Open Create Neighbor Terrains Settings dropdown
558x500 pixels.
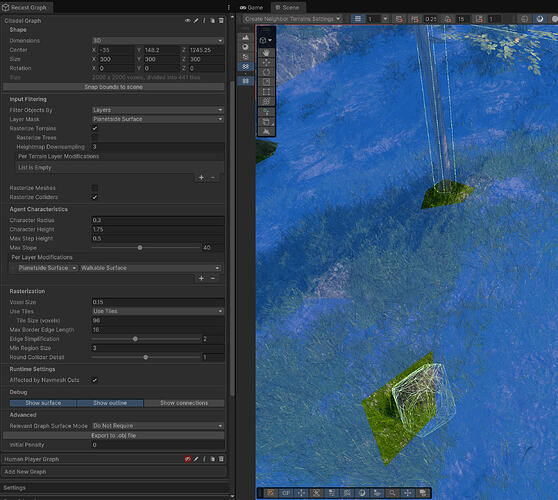coord(293,19)
